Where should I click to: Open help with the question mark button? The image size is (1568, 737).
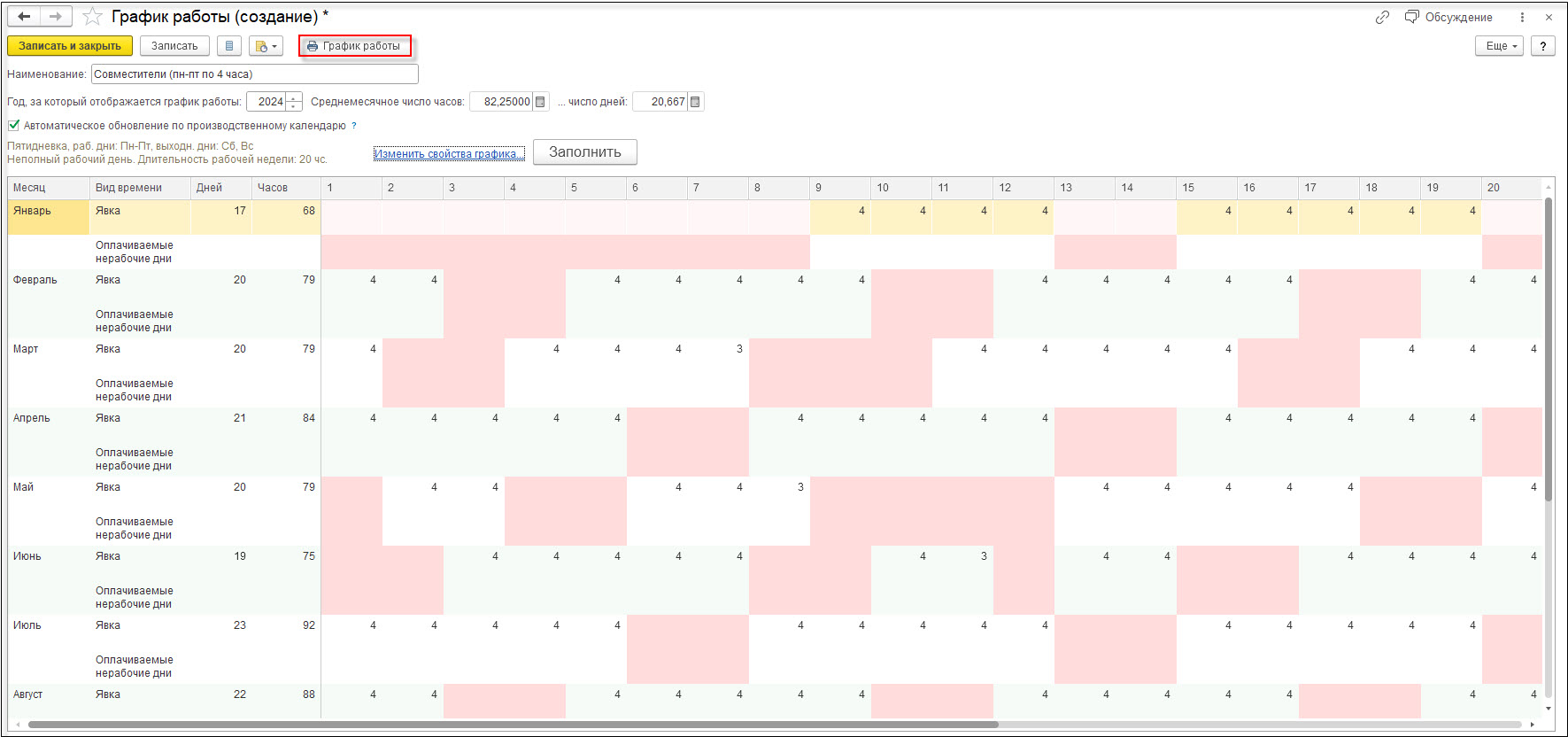[x=1543, y=46]
